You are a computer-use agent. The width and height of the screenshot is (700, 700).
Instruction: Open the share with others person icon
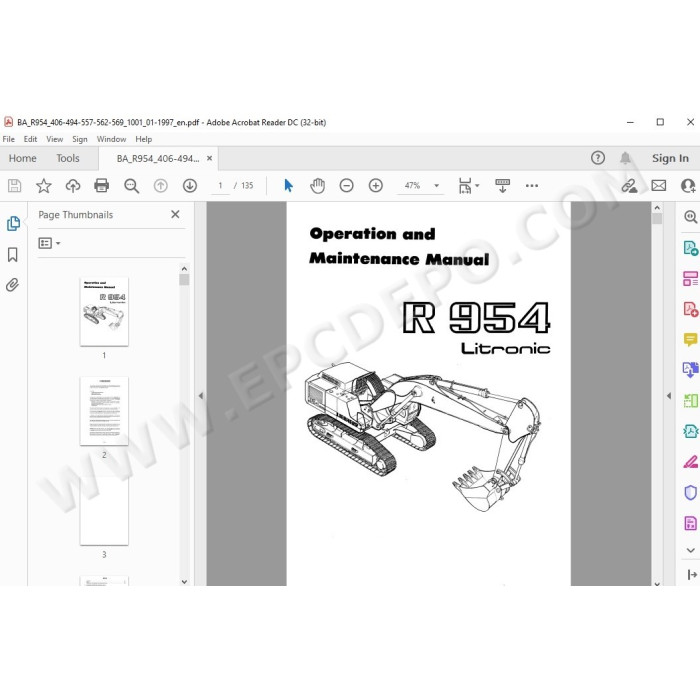tap(688, 185)
